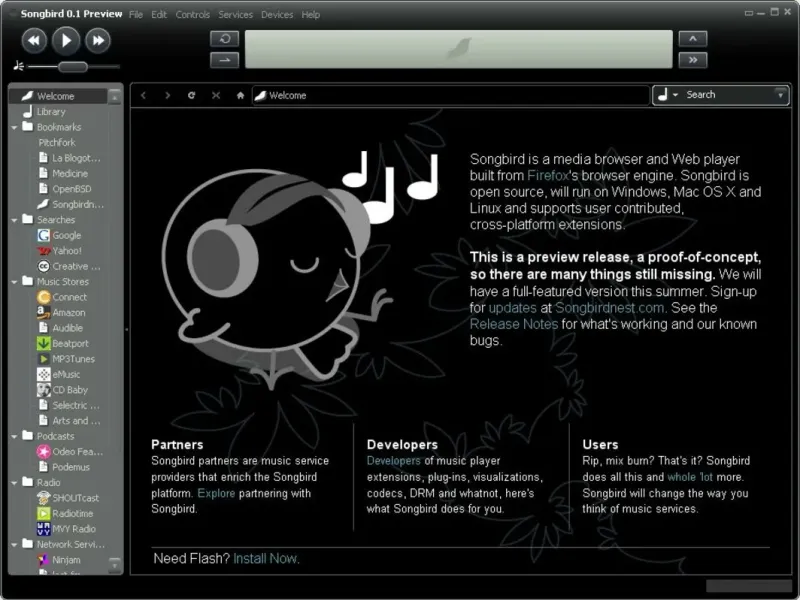Open the Services menu
800x600 pixels.
click(235, 15)
